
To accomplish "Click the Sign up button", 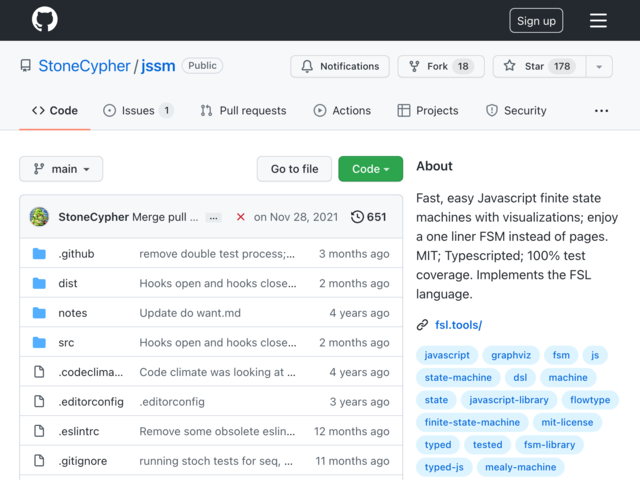I will pos(536,20).
